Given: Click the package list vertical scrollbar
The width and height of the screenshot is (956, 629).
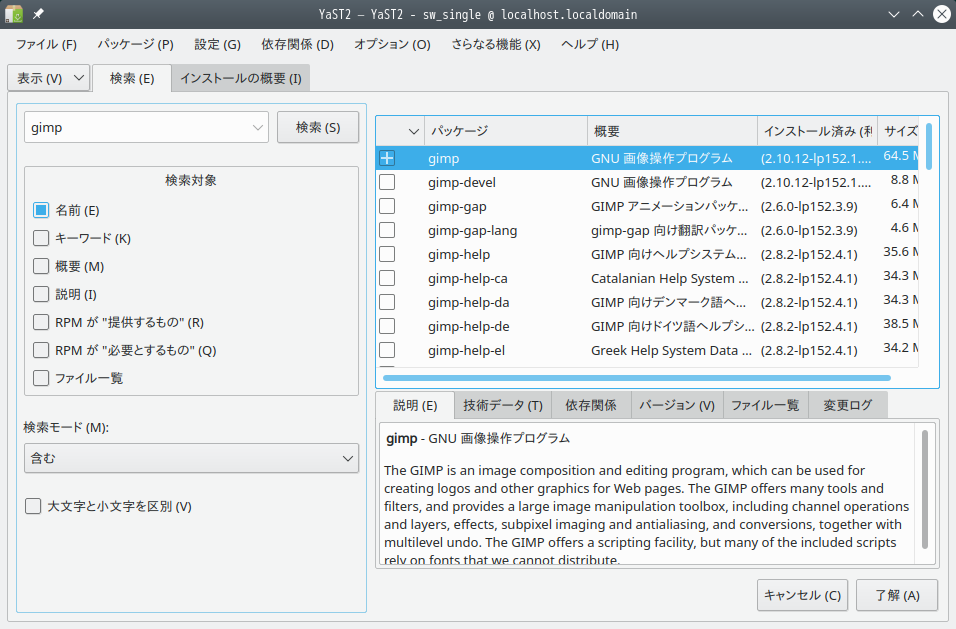Looking at the screenshot, I should point(929,146).
